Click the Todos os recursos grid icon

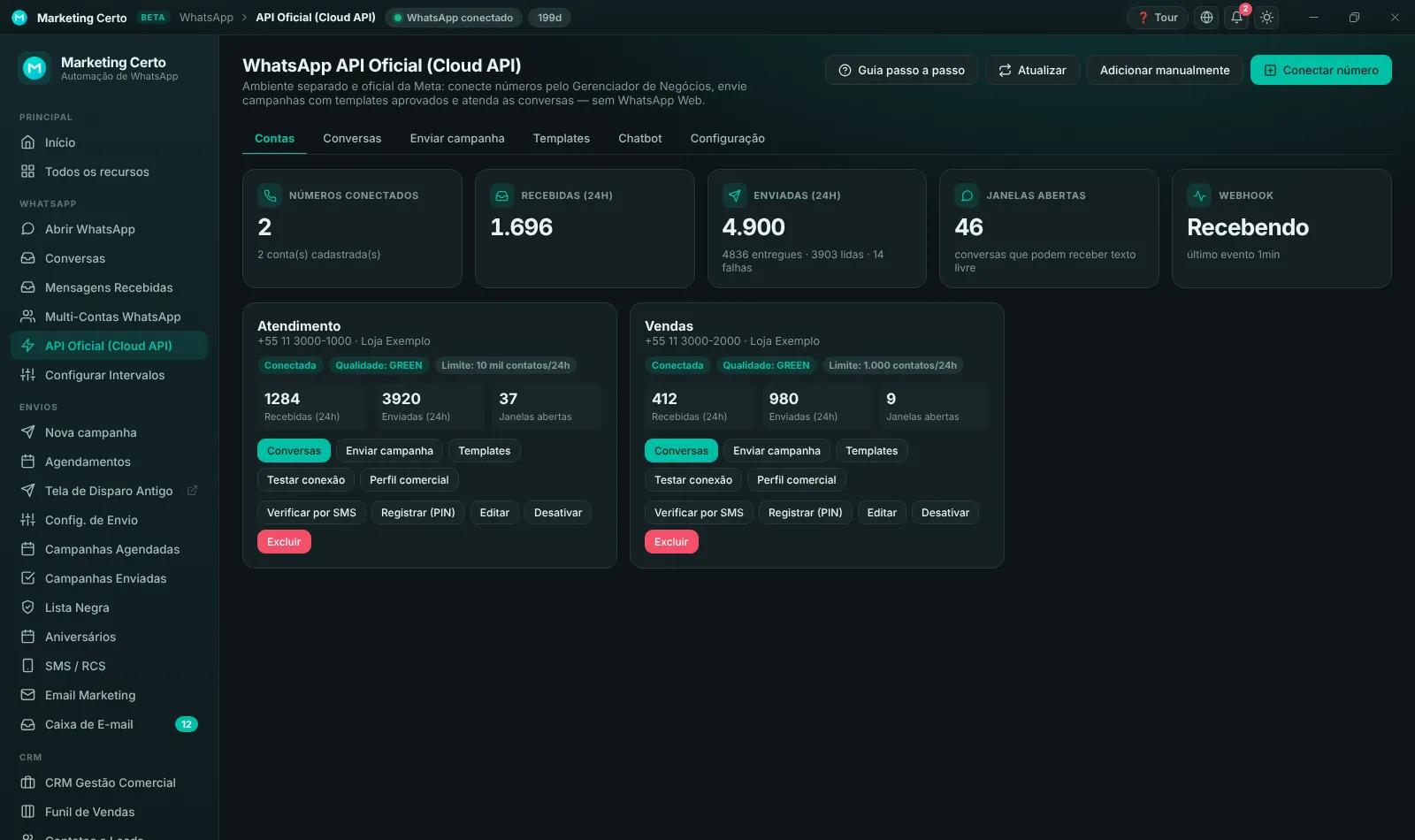27,172
